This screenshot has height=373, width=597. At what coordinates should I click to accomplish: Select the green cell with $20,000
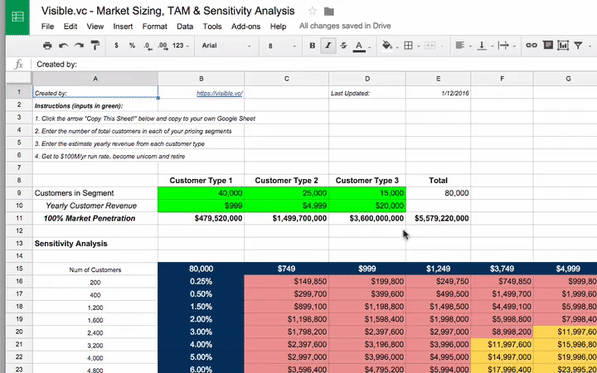[367, 206]
